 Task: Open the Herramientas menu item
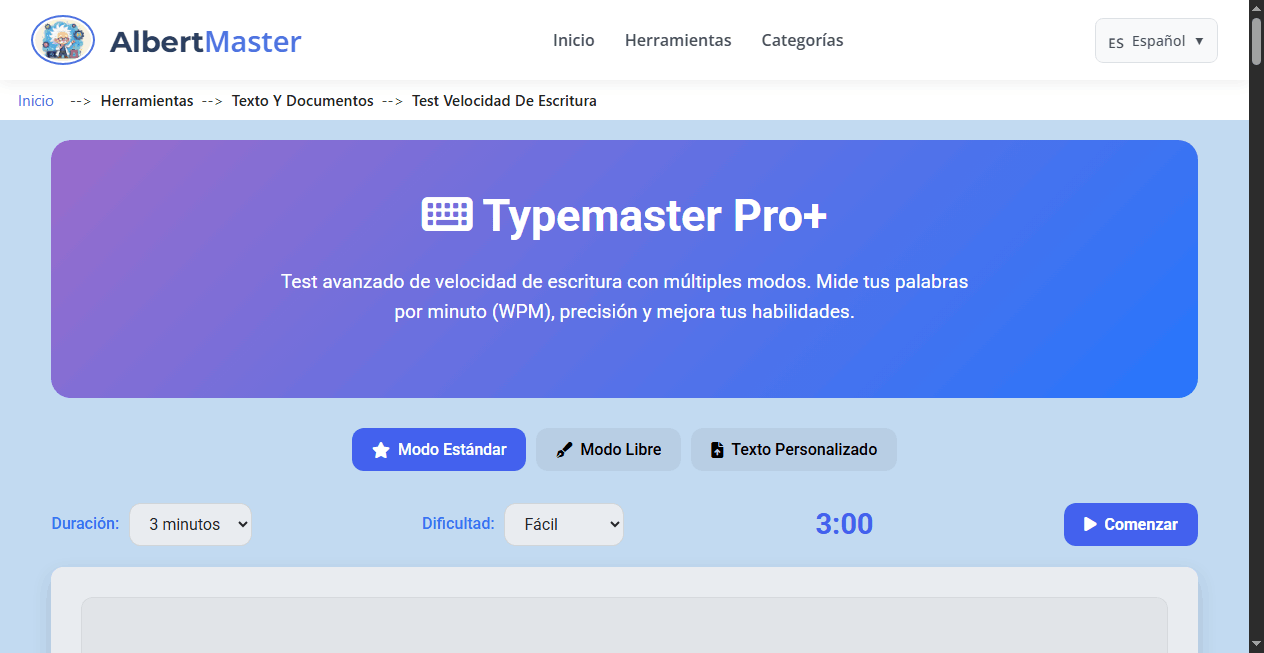[678, 40]
